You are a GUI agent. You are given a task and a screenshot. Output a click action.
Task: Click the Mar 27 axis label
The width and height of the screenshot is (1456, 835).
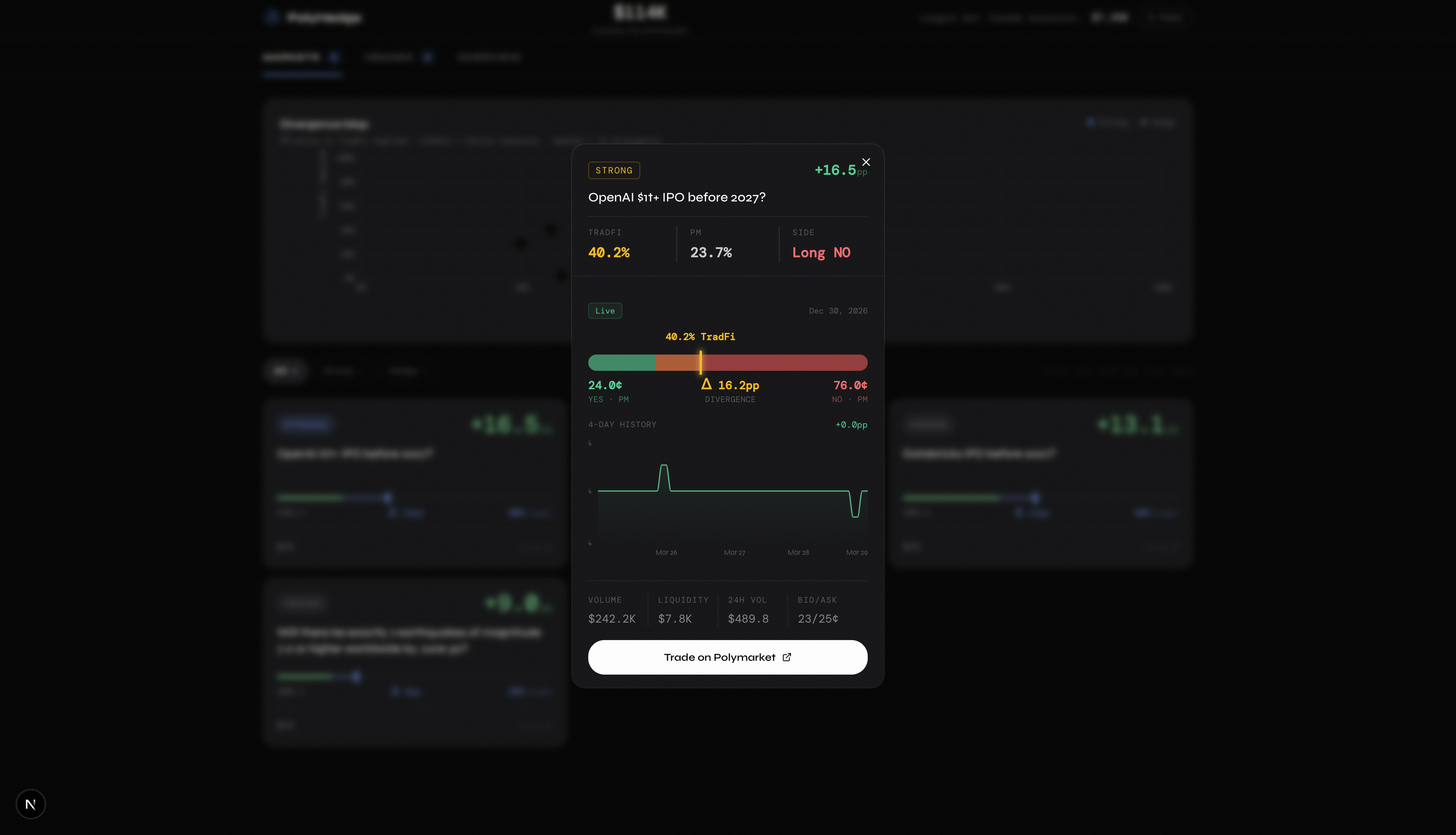tap(734, 552)
